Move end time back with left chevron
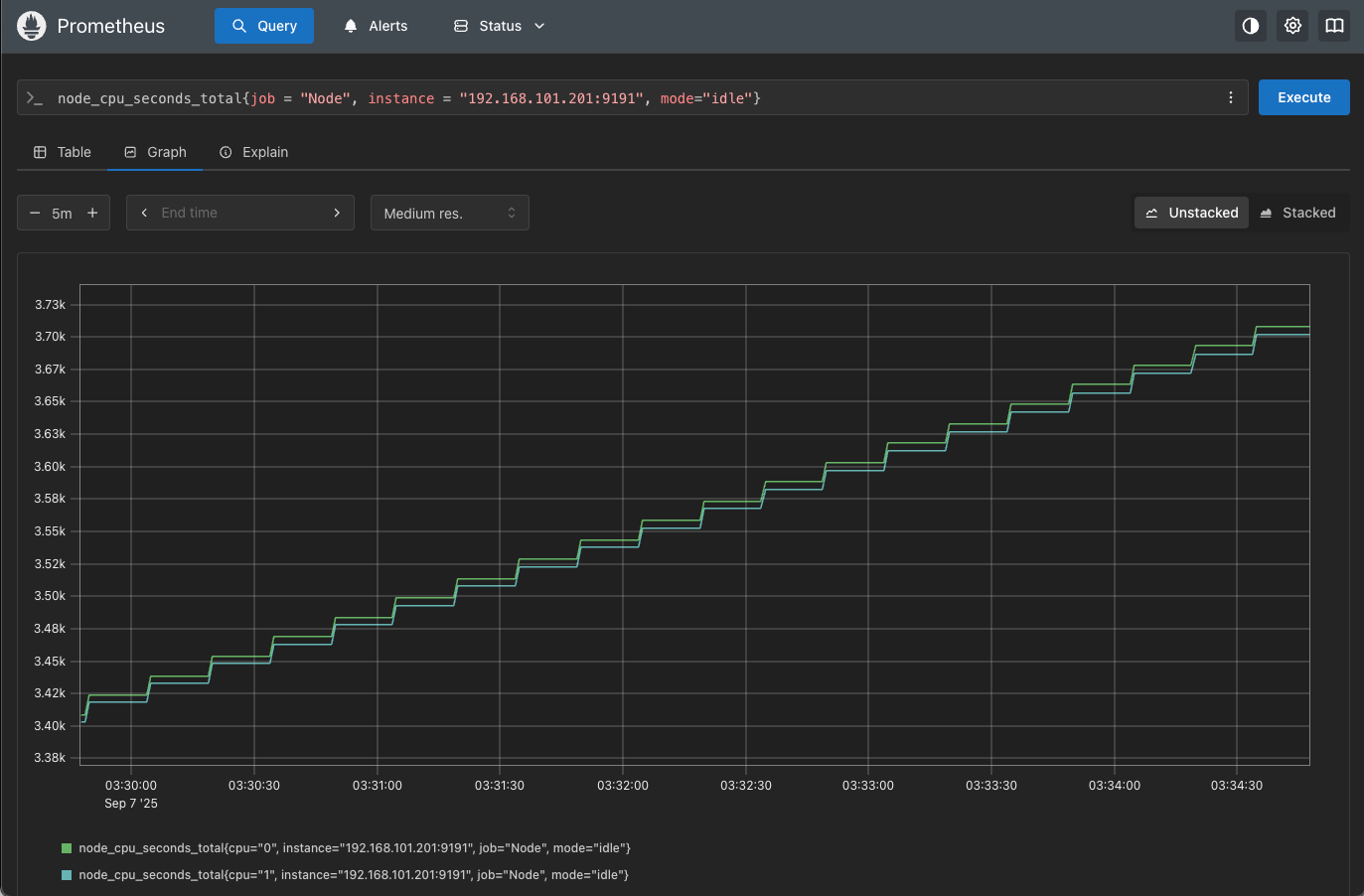The image size is (1364, 896). pos(144,213)
